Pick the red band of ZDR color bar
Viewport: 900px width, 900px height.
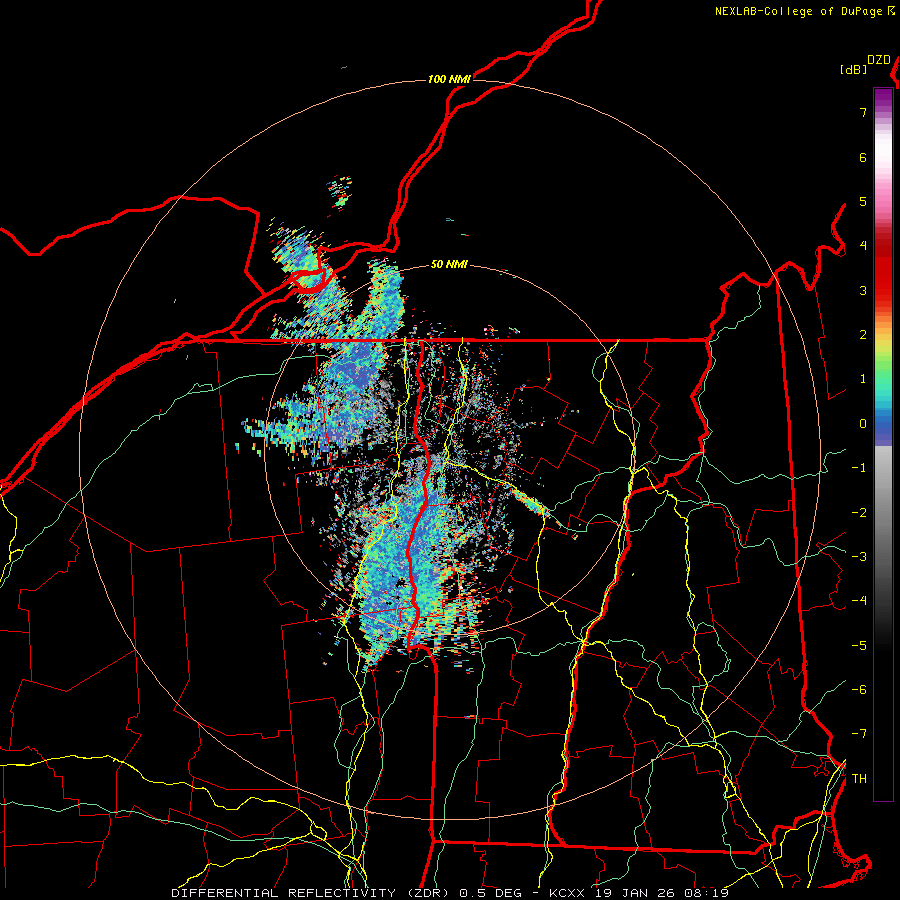883,273
